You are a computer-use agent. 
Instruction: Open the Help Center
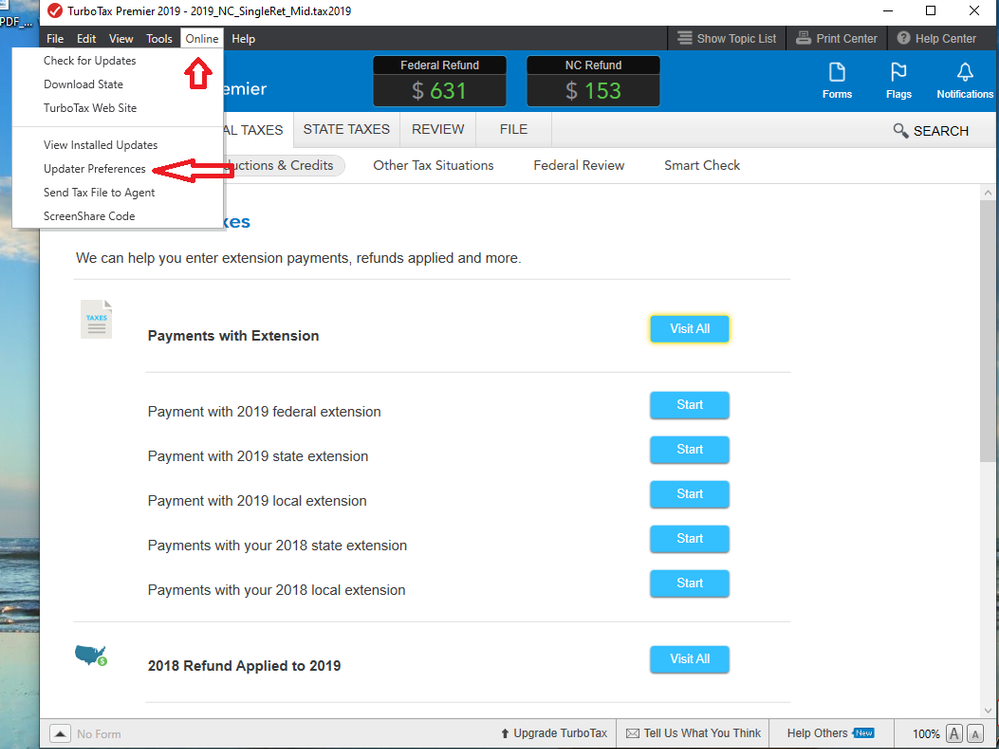[x=937, y=39]
